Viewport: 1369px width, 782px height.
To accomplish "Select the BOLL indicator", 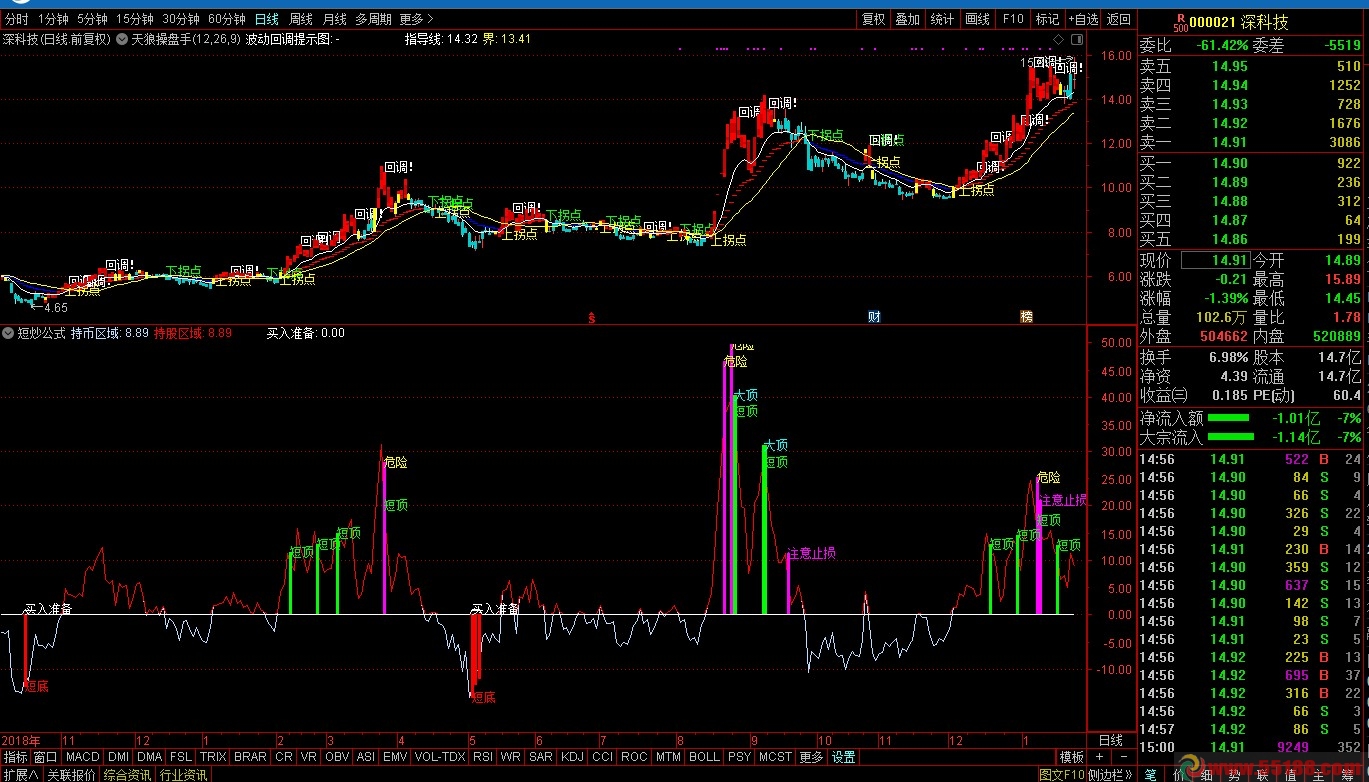I will coord(705,757).
